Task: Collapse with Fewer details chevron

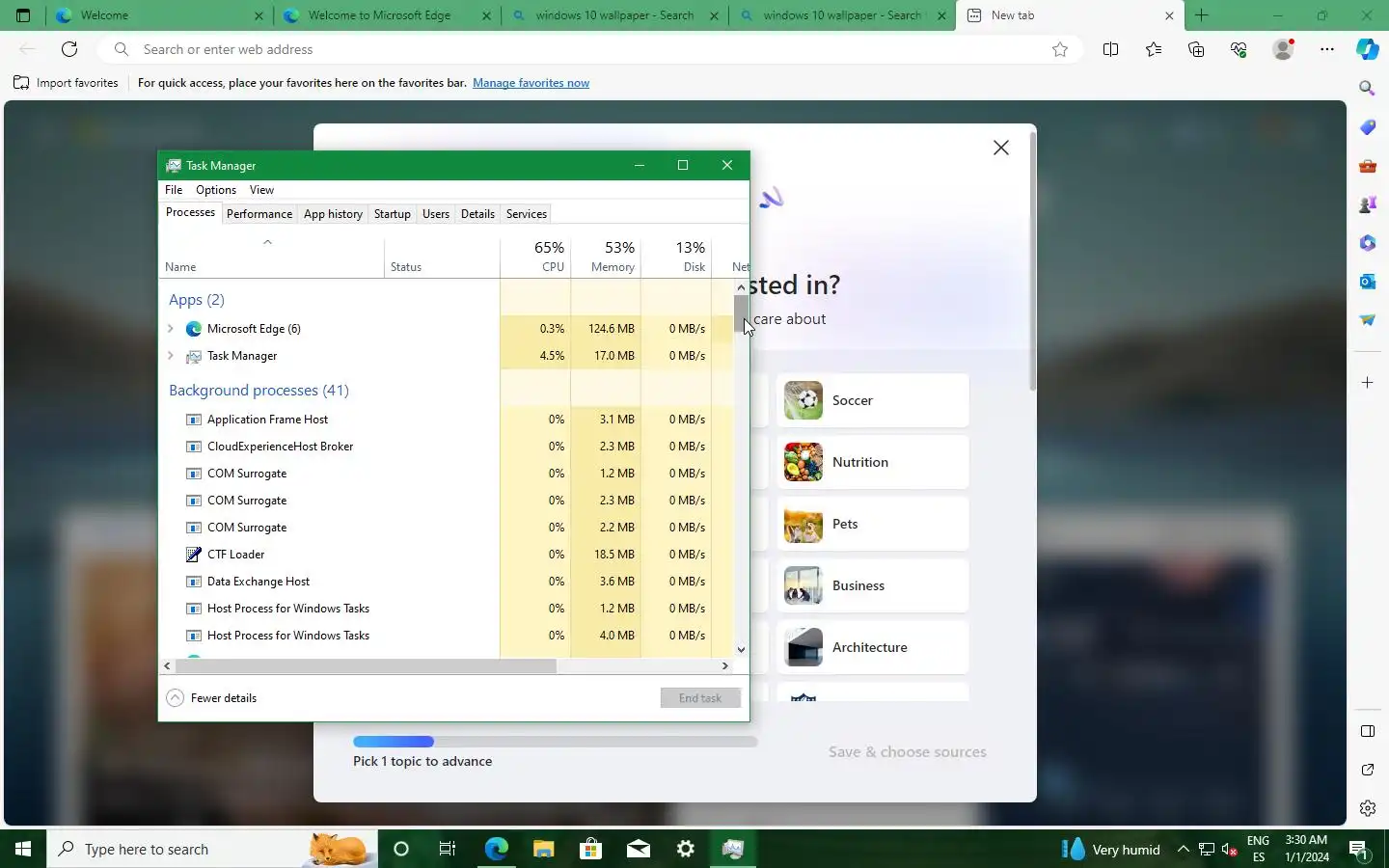Action: click(175, 698)
